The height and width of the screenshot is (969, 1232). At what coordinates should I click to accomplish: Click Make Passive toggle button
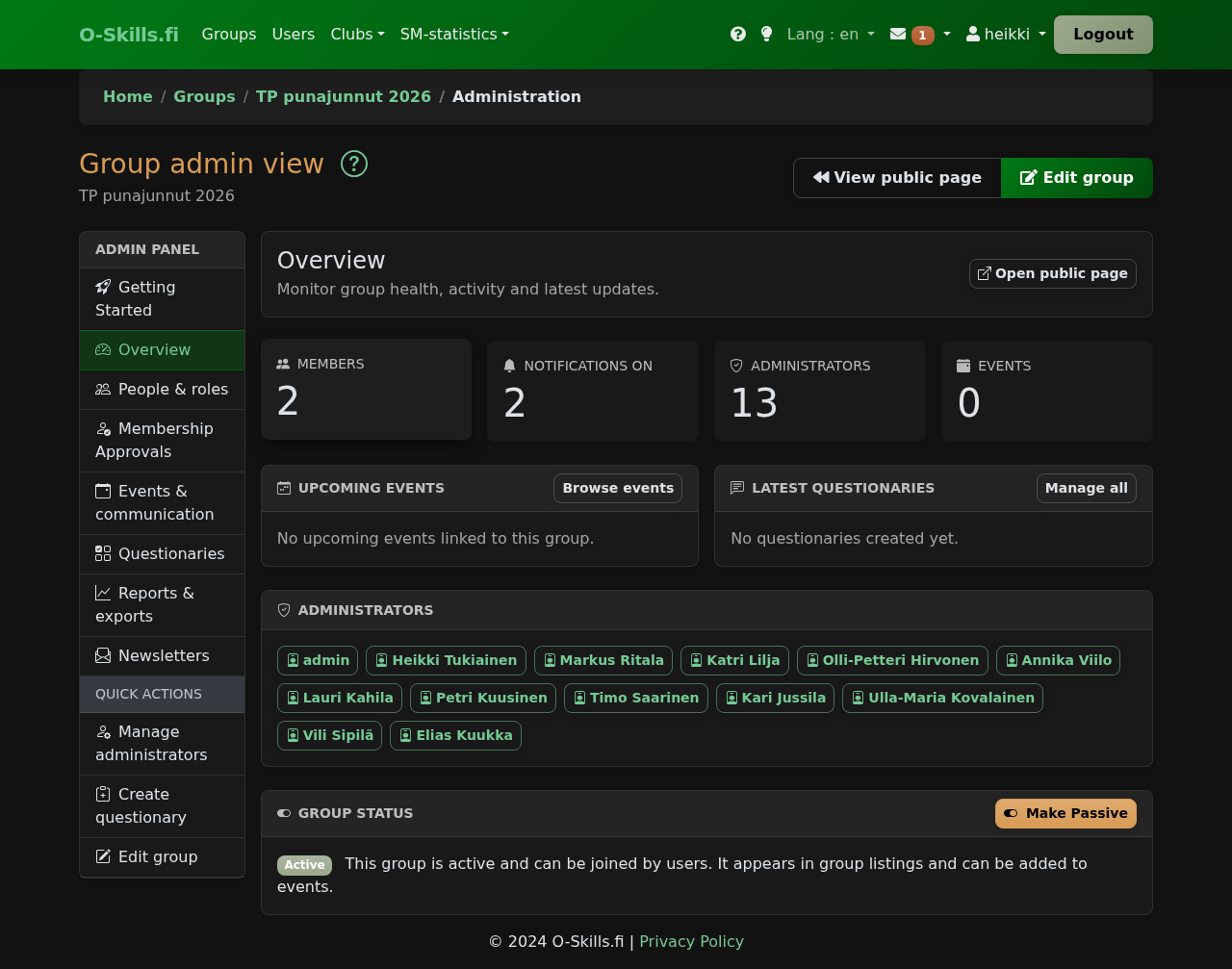coord(1065,813)
